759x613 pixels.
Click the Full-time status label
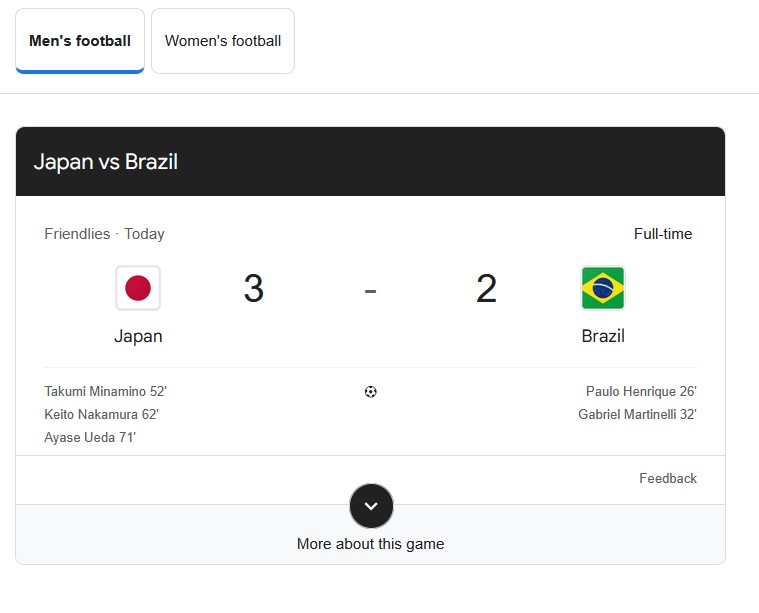click(x=663, y=234)
